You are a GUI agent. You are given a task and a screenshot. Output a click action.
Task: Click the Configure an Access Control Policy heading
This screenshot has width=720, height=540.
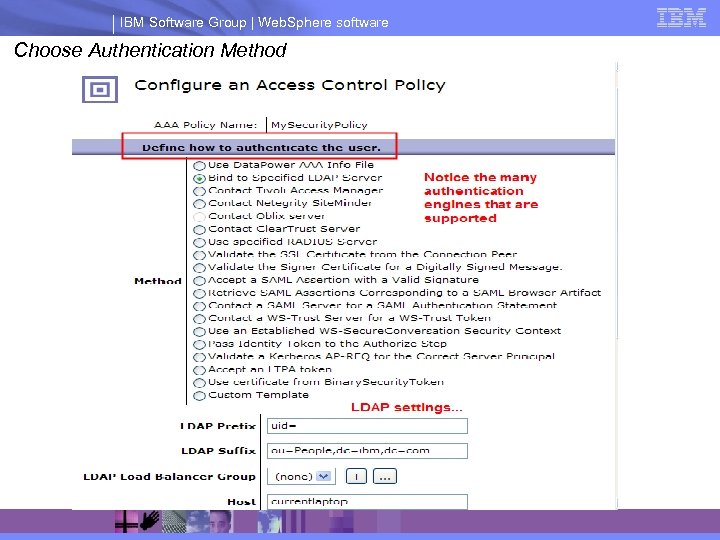click(290, 85)
